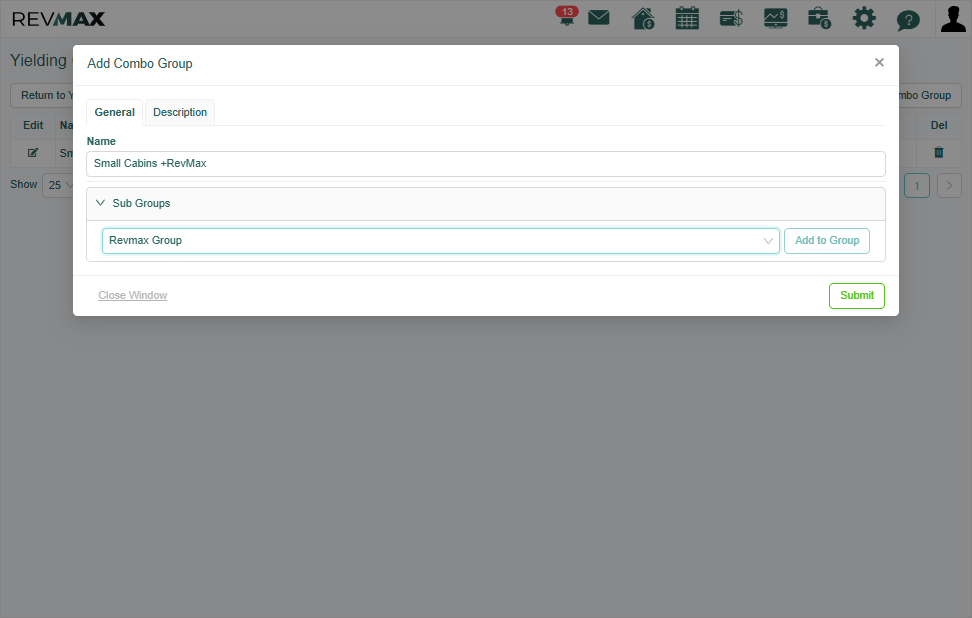Click the Close Window link

coord(133,295)
